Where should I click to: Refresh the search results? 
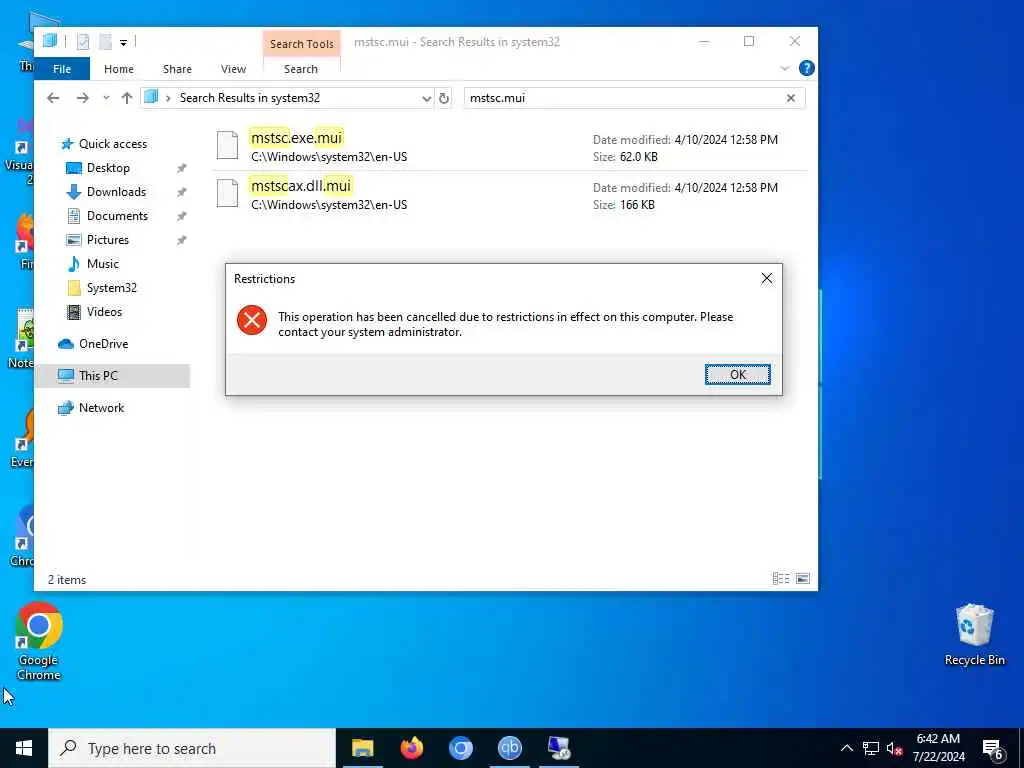tap(444, 99)
